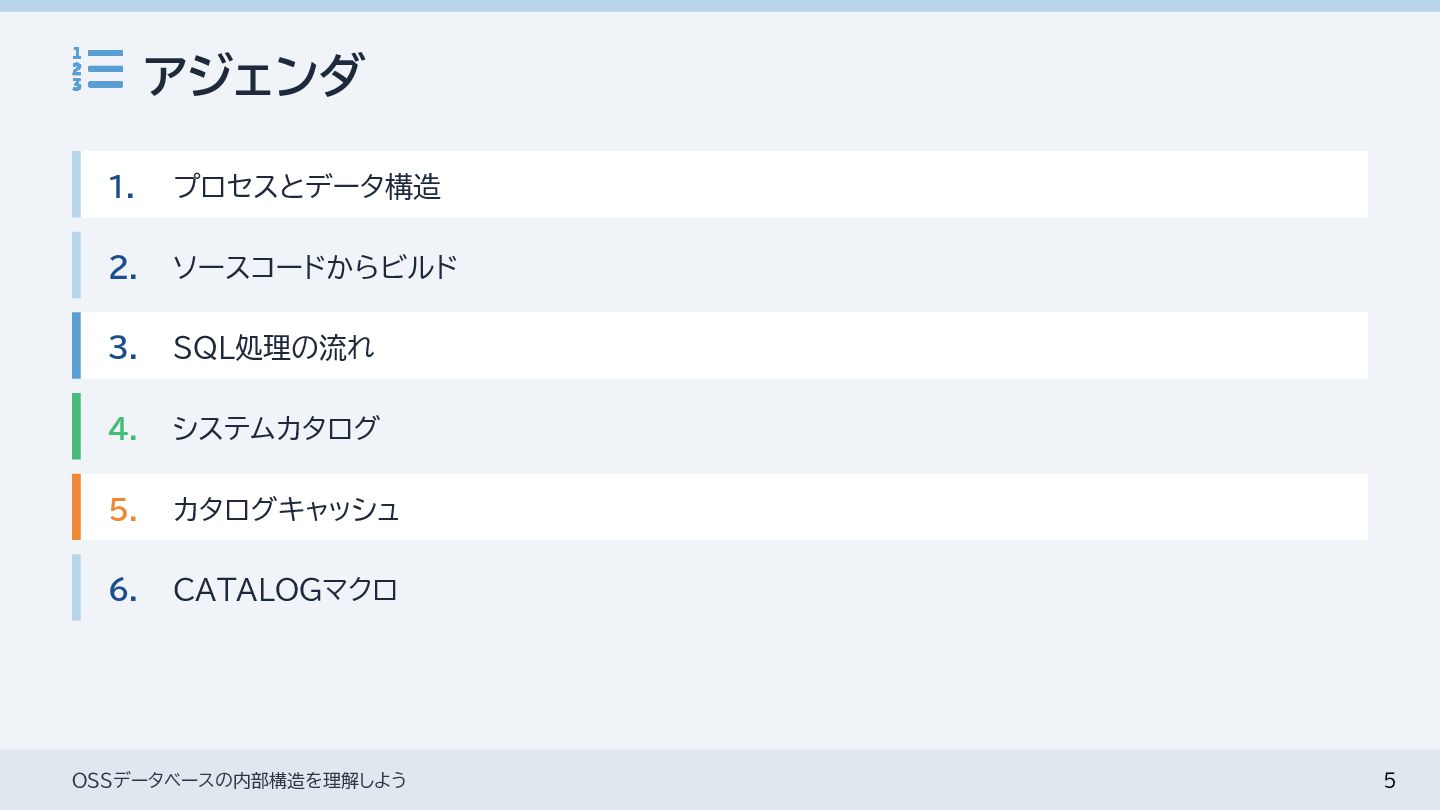Image resolution: width=1440 pixels, height=810 pixels.
Task: Click the number "6." in the agenda
Action: (x=122, y=590)
